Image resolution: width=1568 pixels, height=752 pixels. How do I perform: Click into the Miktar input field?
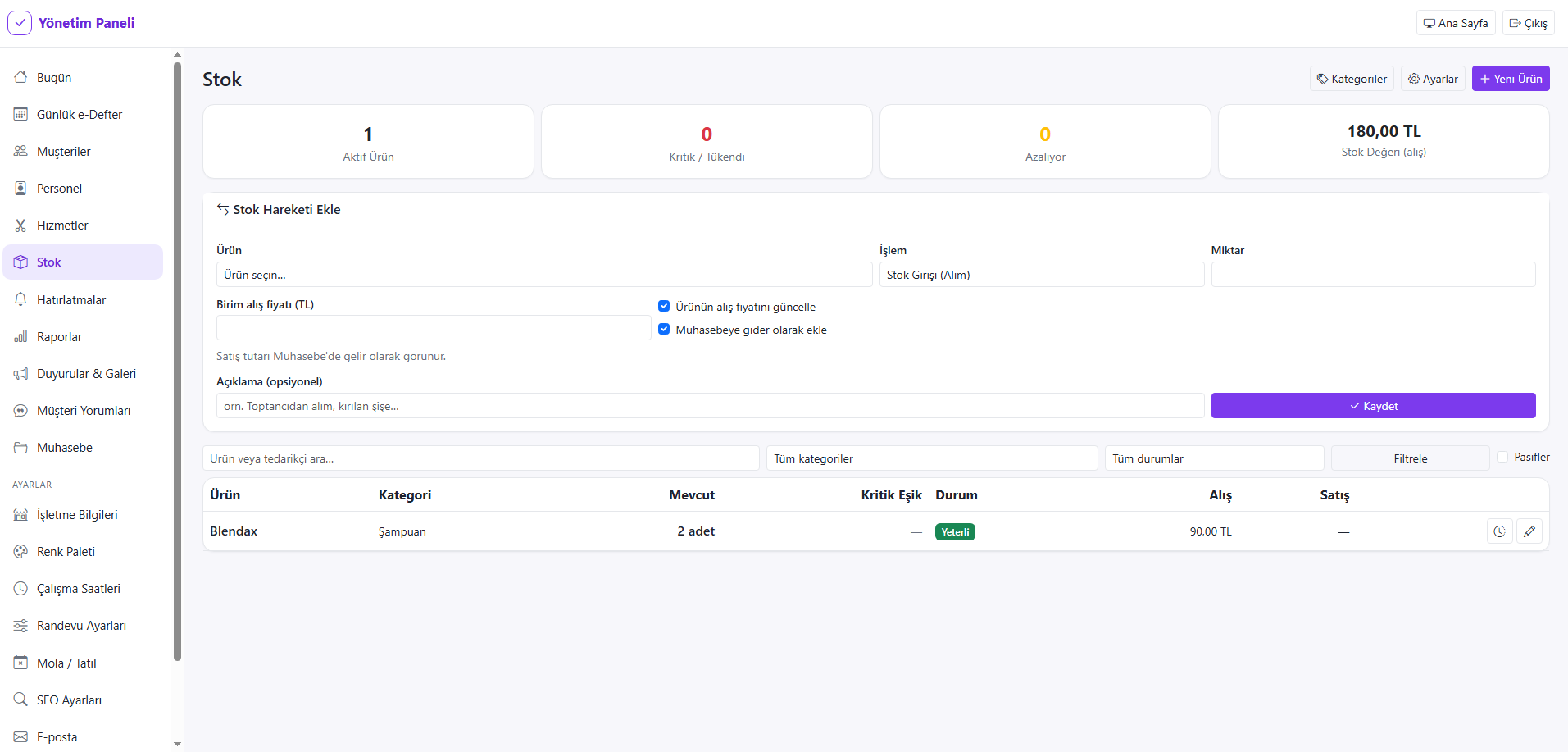point(1374,275)
